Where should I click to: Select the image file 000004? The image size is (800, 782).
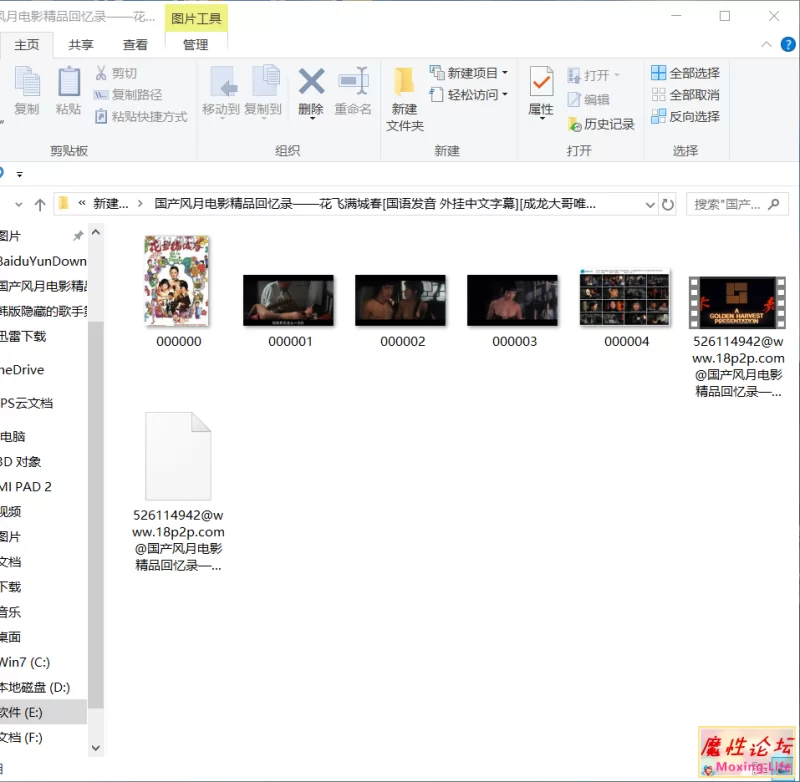[626, 309]
